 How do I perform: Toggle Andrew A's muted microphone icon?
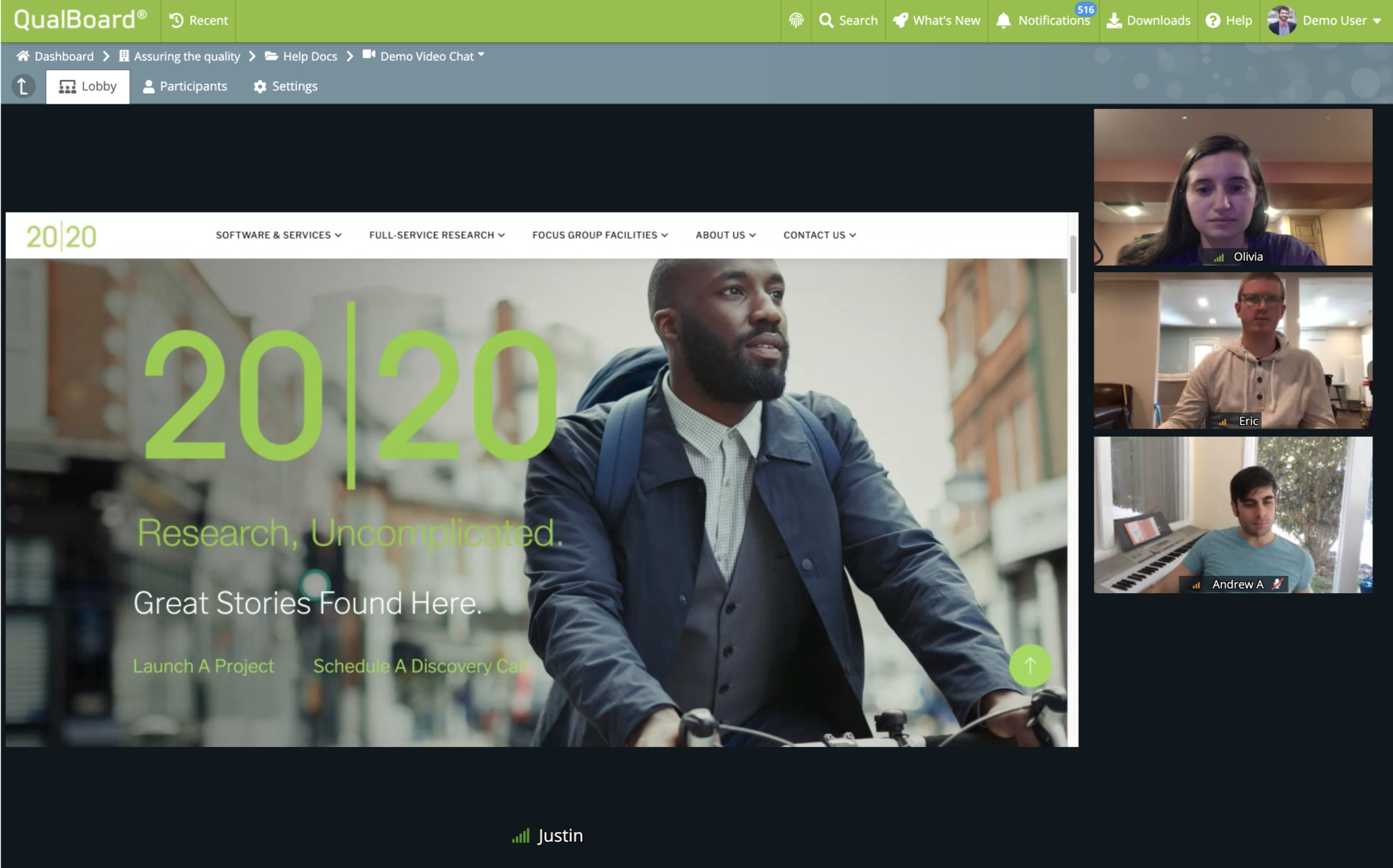pyautogui.click(x=1277, y=584)
